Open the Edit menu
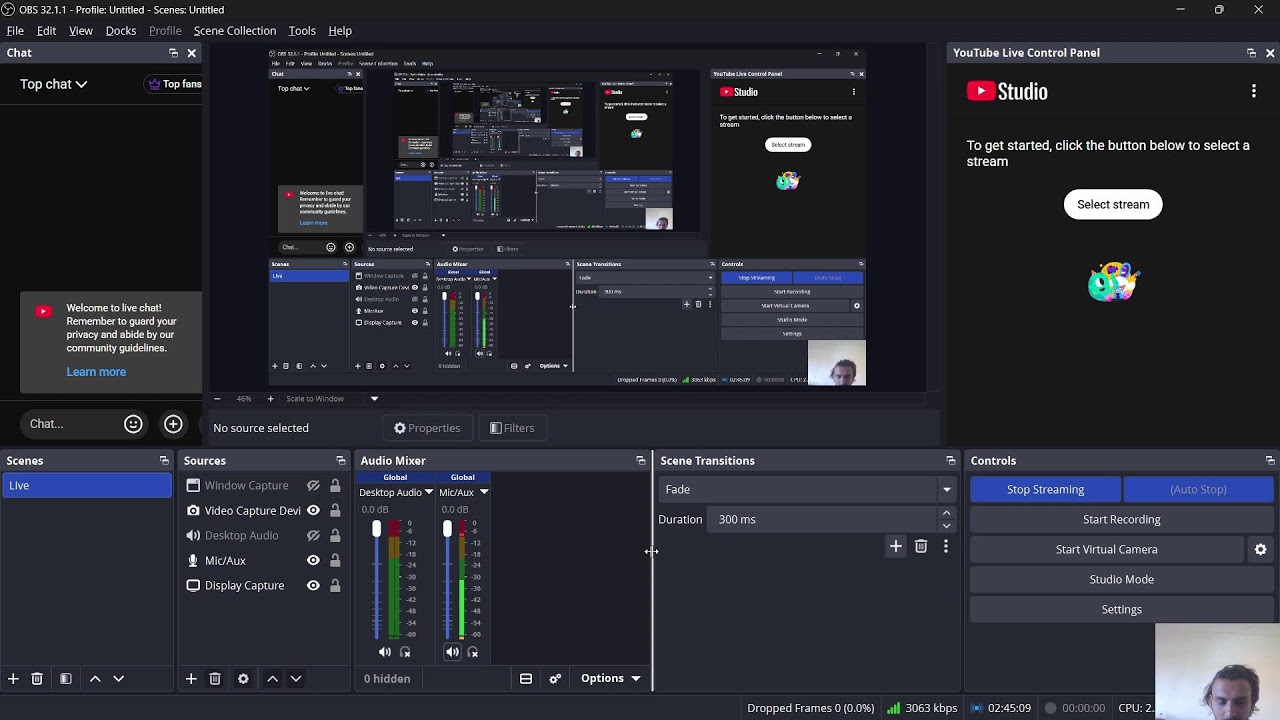This screenshot has height=720, width=1280. [x=46, y=31]
